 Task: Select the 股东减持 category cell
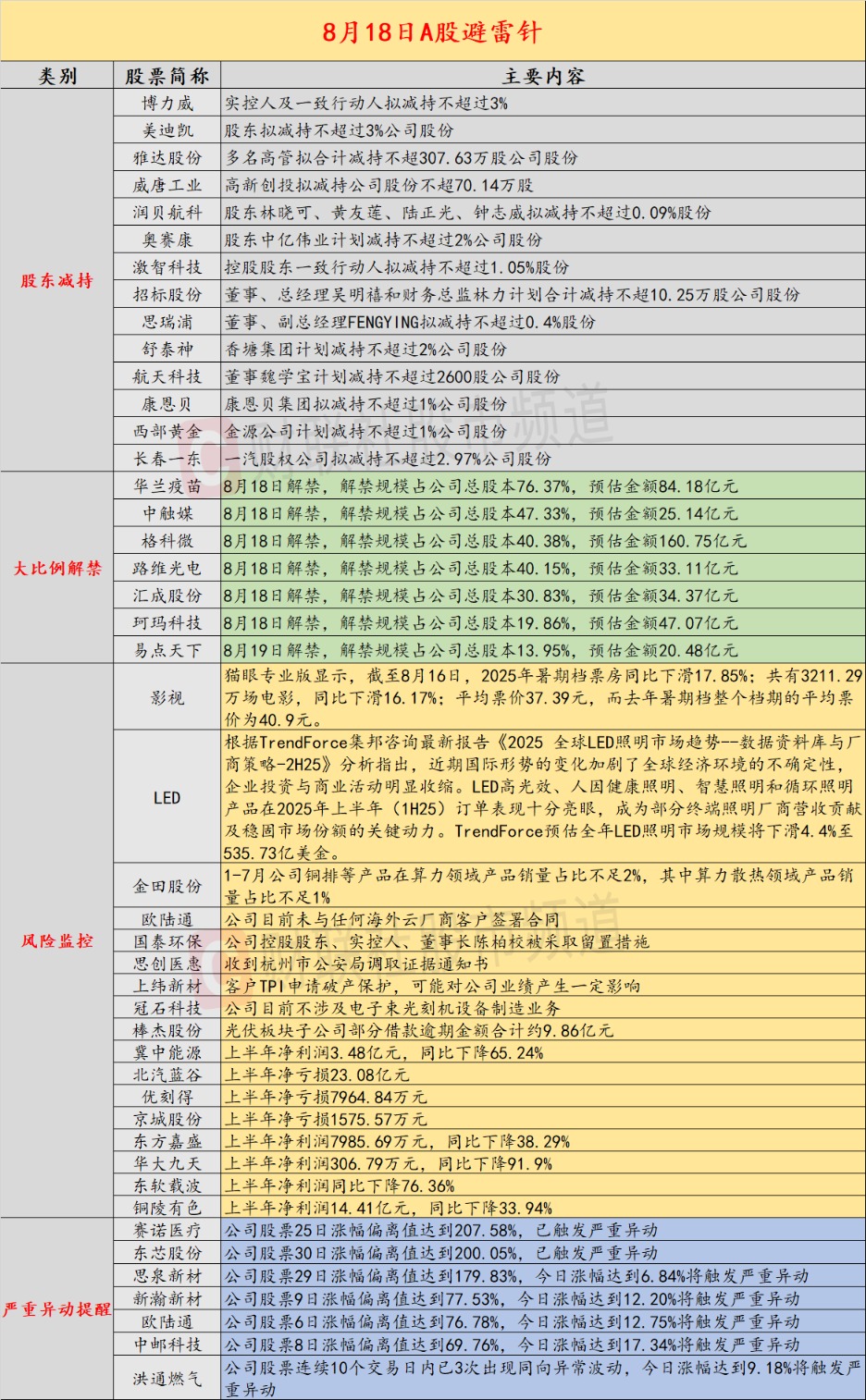[57, 280]
